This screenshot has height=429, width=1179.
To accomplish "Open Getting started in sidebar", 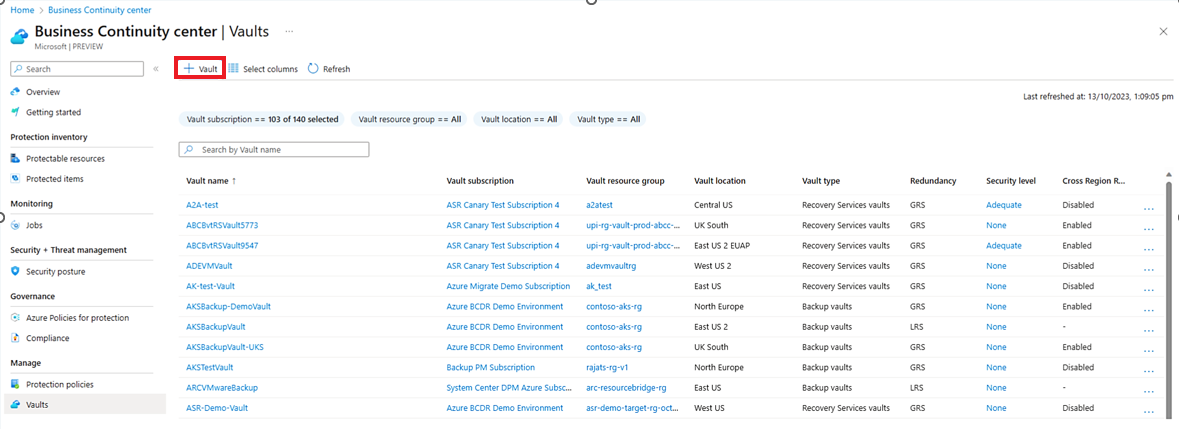I will [53, 112].
